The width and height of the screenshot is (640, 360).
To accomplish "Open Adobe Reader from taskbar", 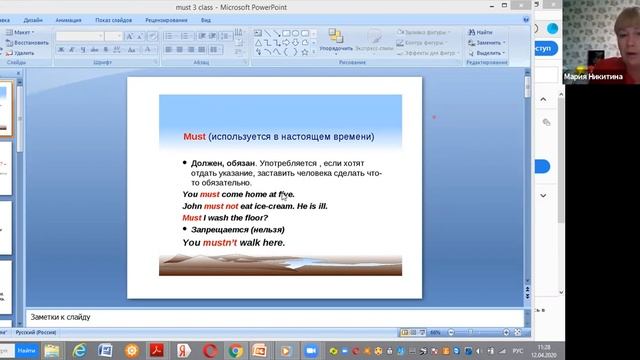I will click(x=157, y=351).
